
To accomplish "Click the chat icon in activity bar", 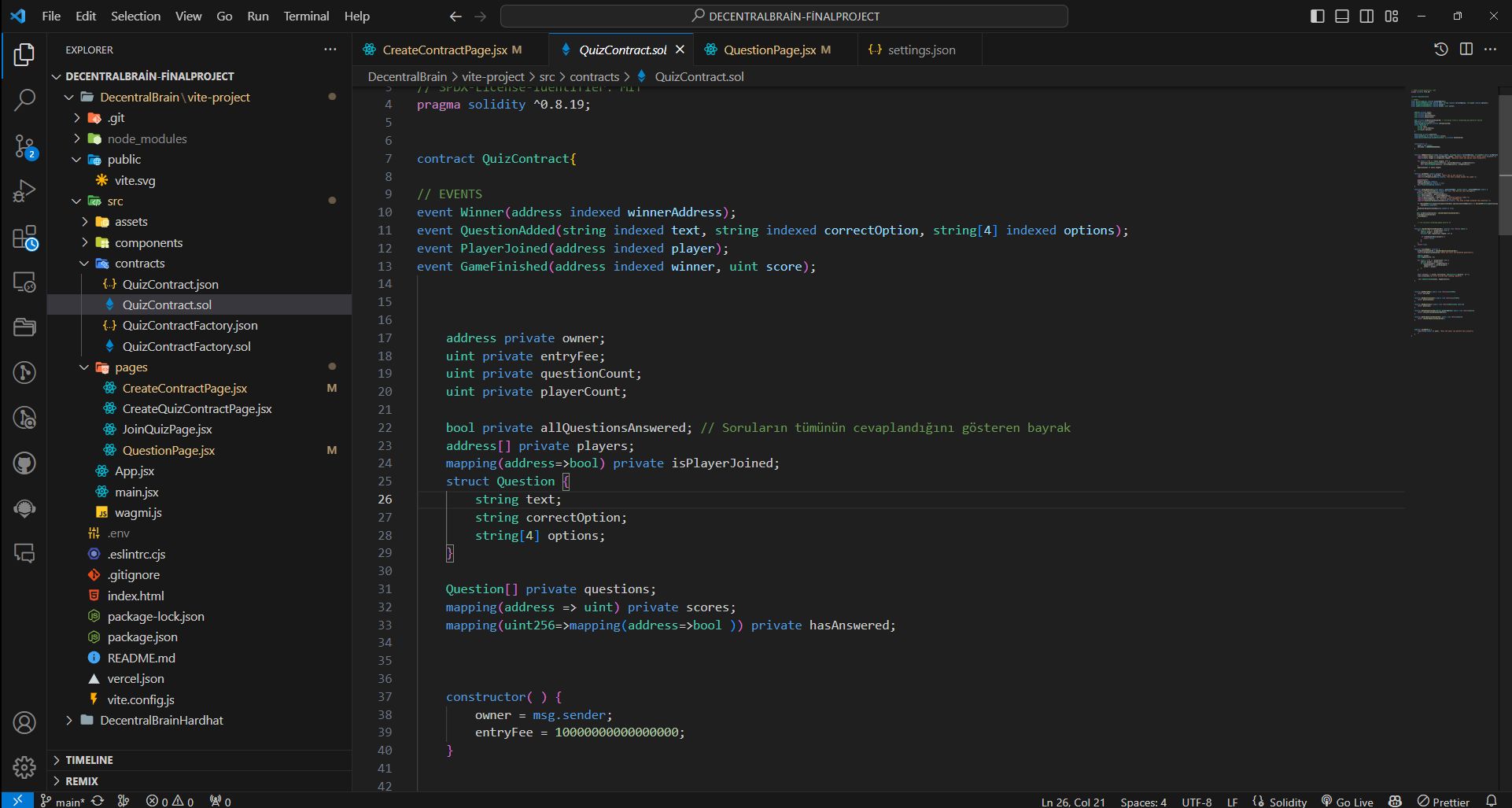I will 24,554.
